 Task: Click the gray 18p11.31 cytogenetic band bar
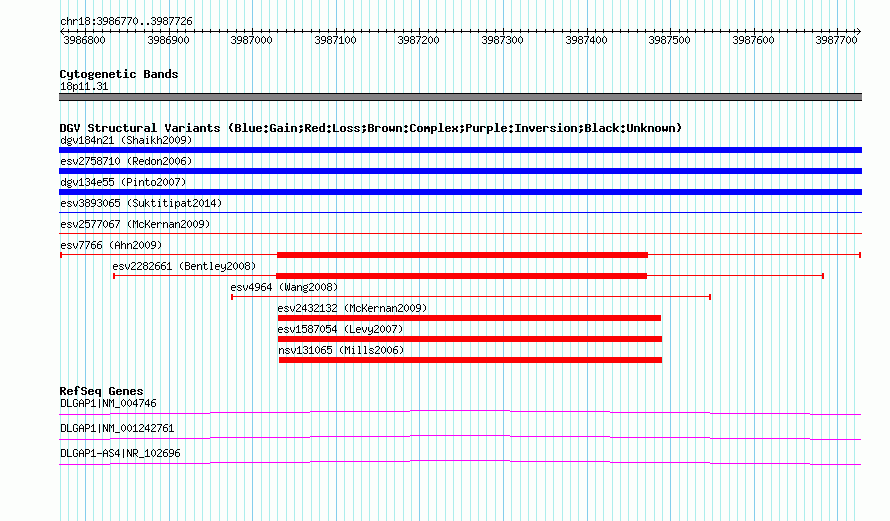pos(460,97)
